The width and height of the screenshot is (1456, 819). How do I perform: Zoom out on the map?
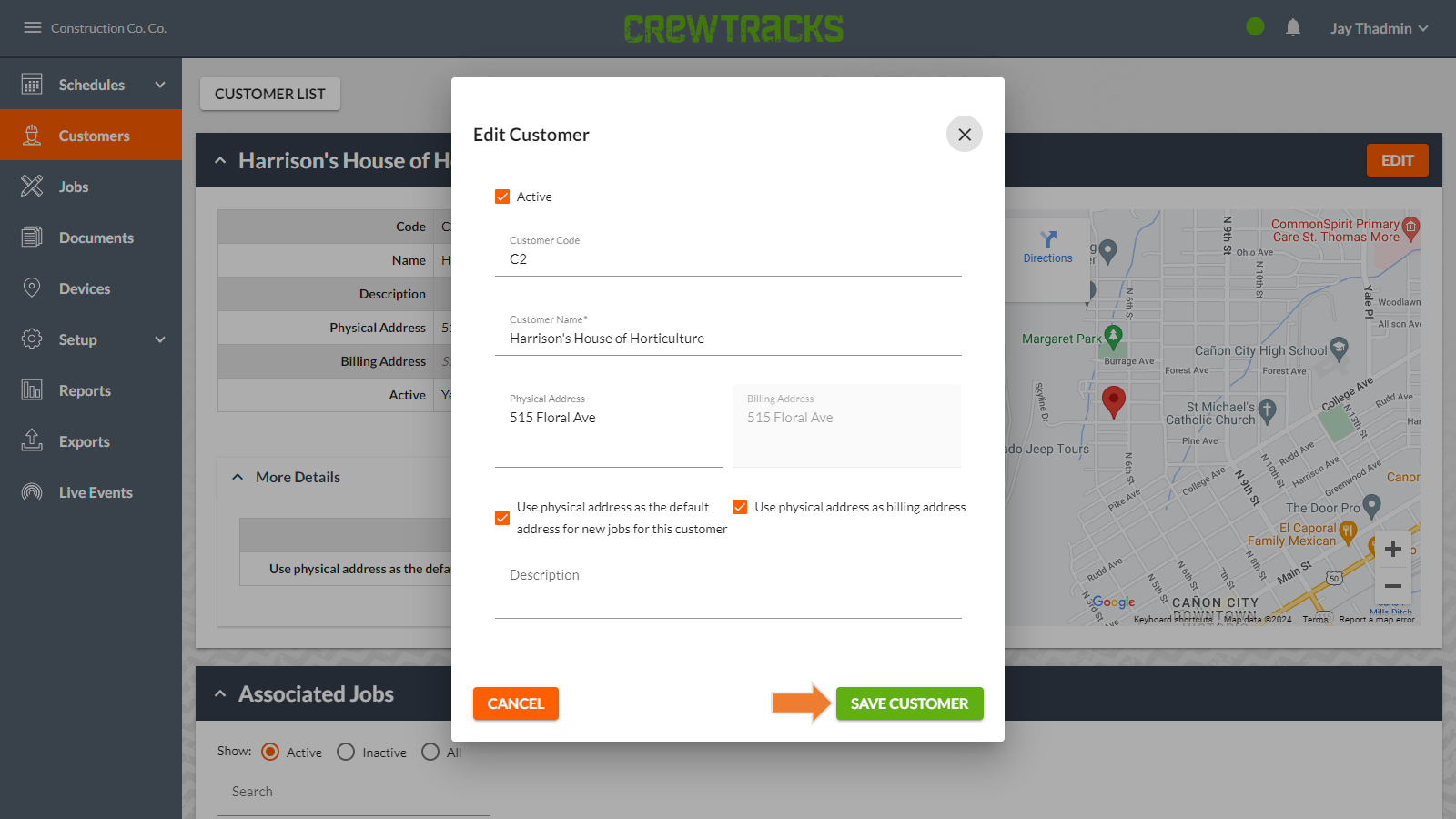tap(1393, 586)
